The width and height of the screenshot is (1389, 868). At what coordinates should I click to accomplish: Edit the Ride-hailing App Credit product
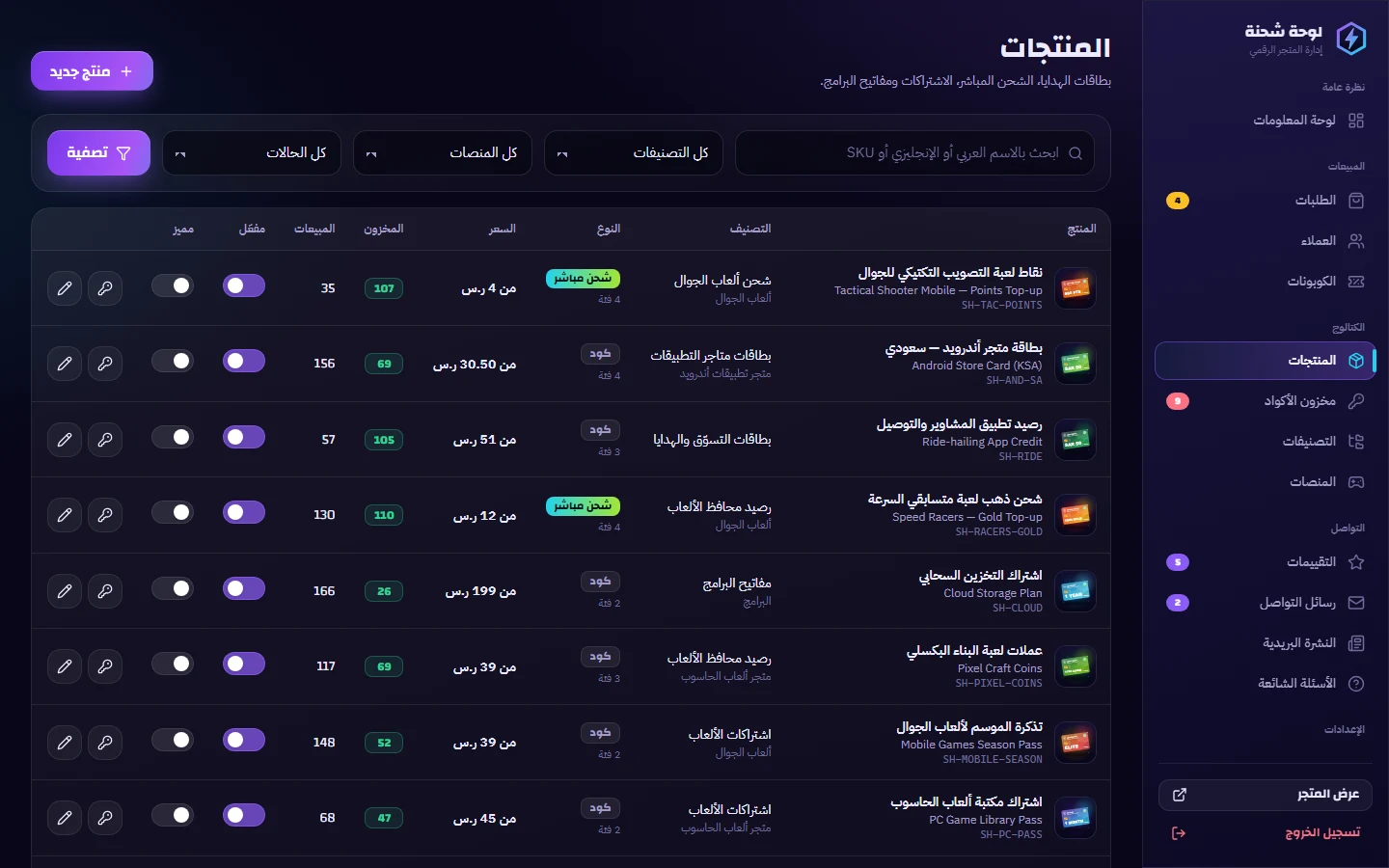(x=65, y=439)
